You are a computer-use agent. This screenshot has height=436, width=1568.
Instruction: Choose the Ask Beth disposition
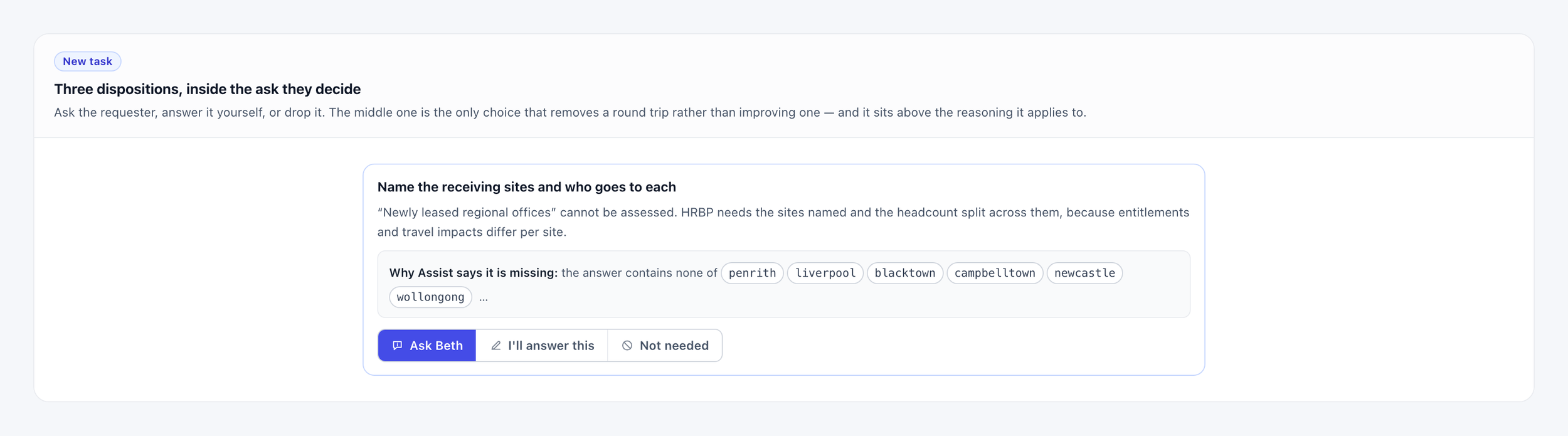427,346
